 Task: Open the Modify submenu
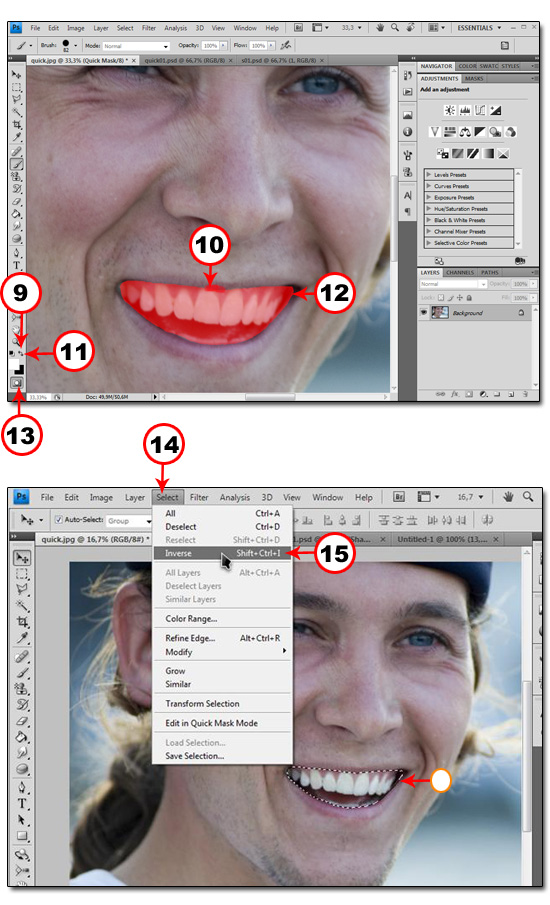(x=222, y=652)
